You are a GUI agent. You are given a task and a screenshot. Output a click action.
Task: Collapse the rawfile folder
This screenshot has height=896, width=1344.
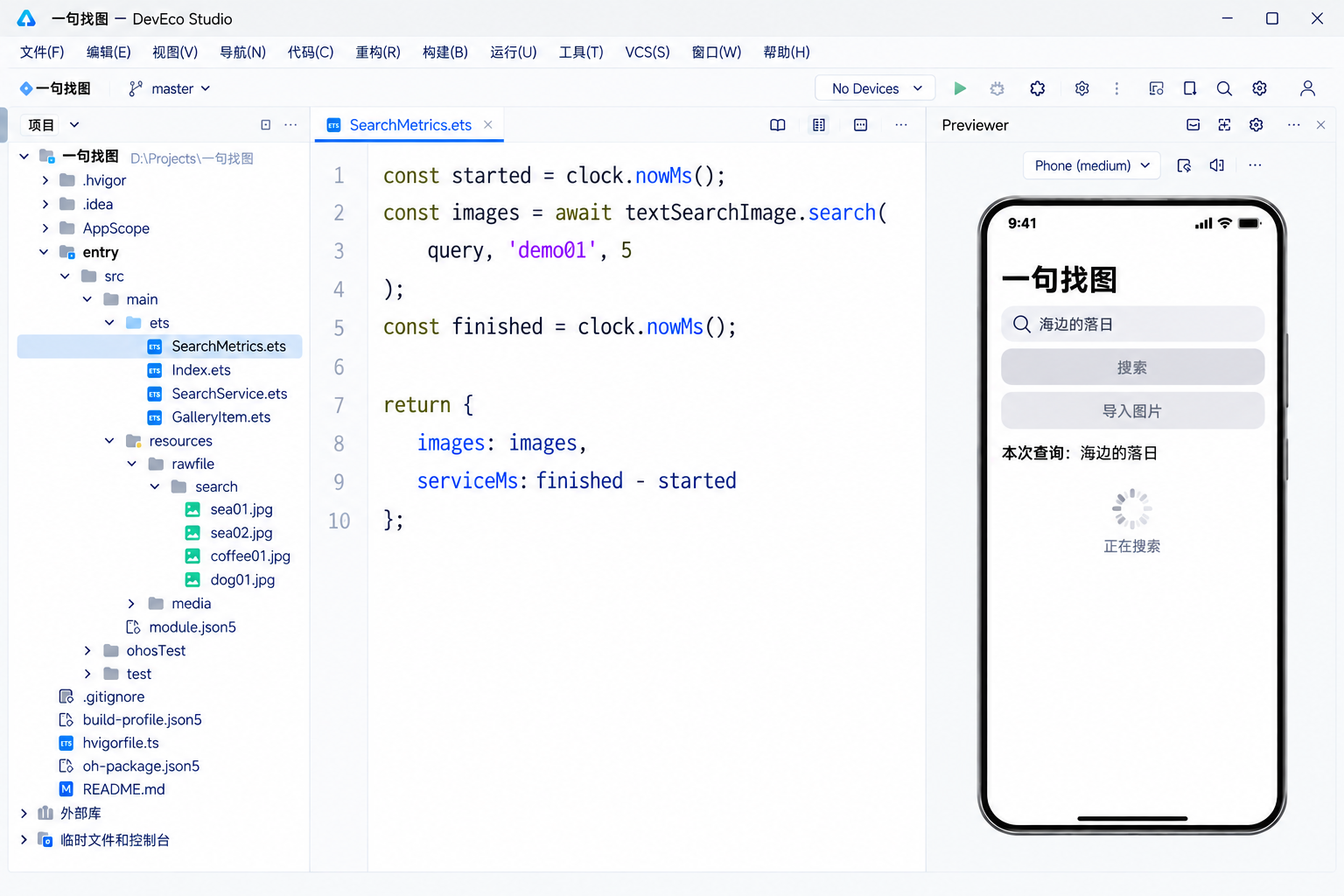pyautogui.click(x=132, y=464)
